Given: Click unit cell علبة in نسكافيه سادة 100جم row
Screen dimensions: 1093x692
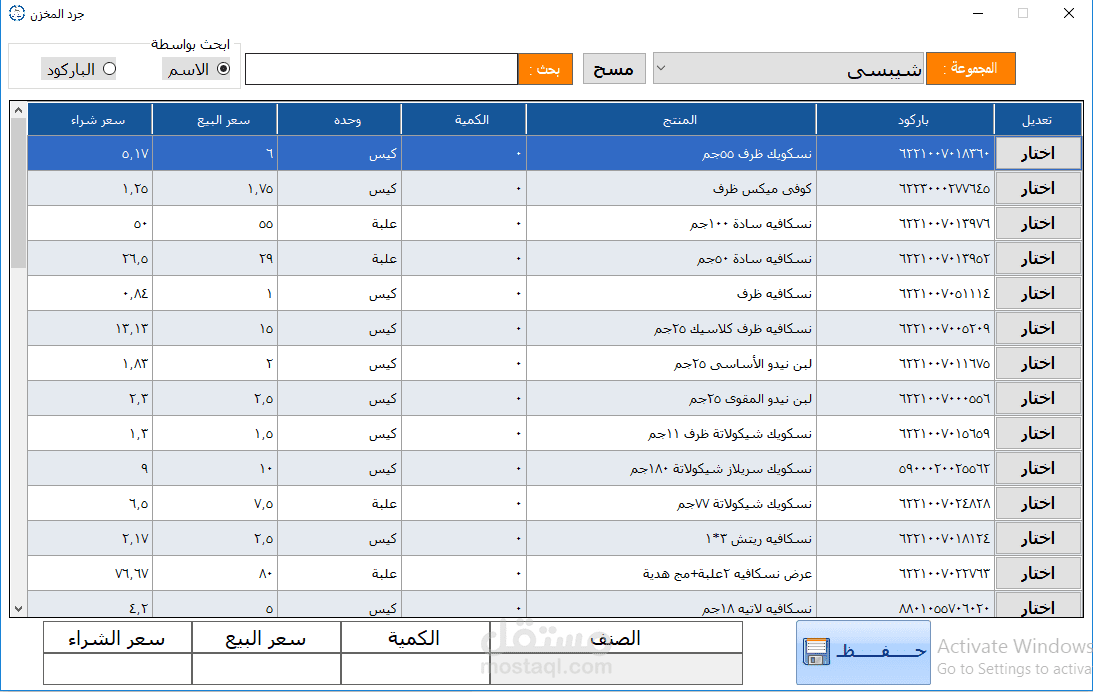Looking at the screenshot, I should (339, 223).
